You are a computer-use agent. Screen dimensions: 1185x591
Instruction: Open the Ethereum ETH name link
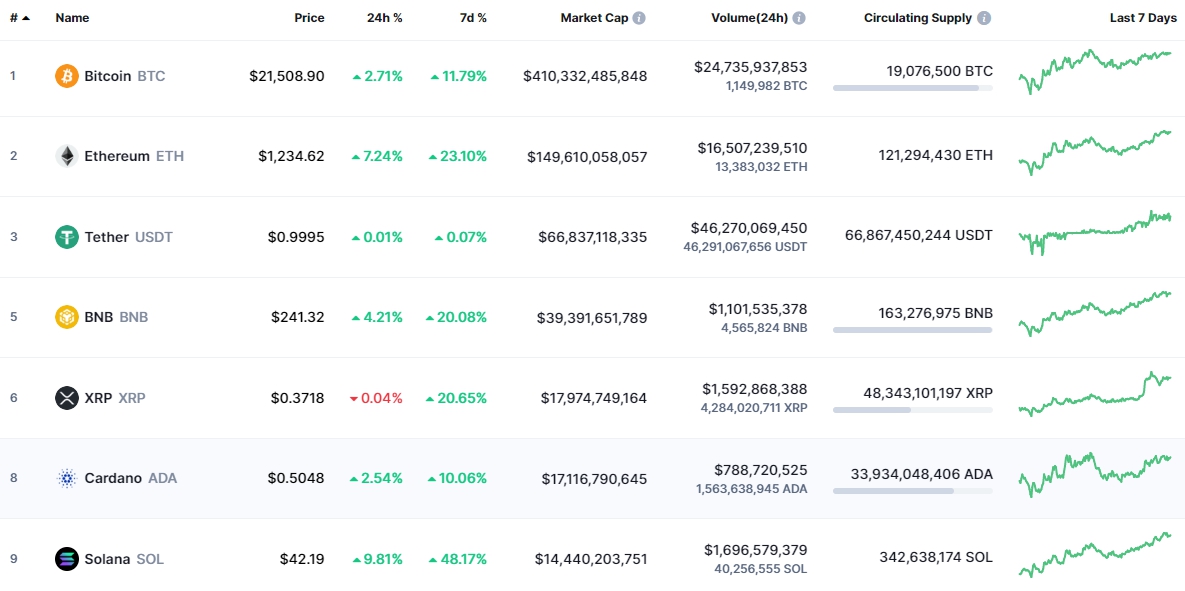point(134,156)
